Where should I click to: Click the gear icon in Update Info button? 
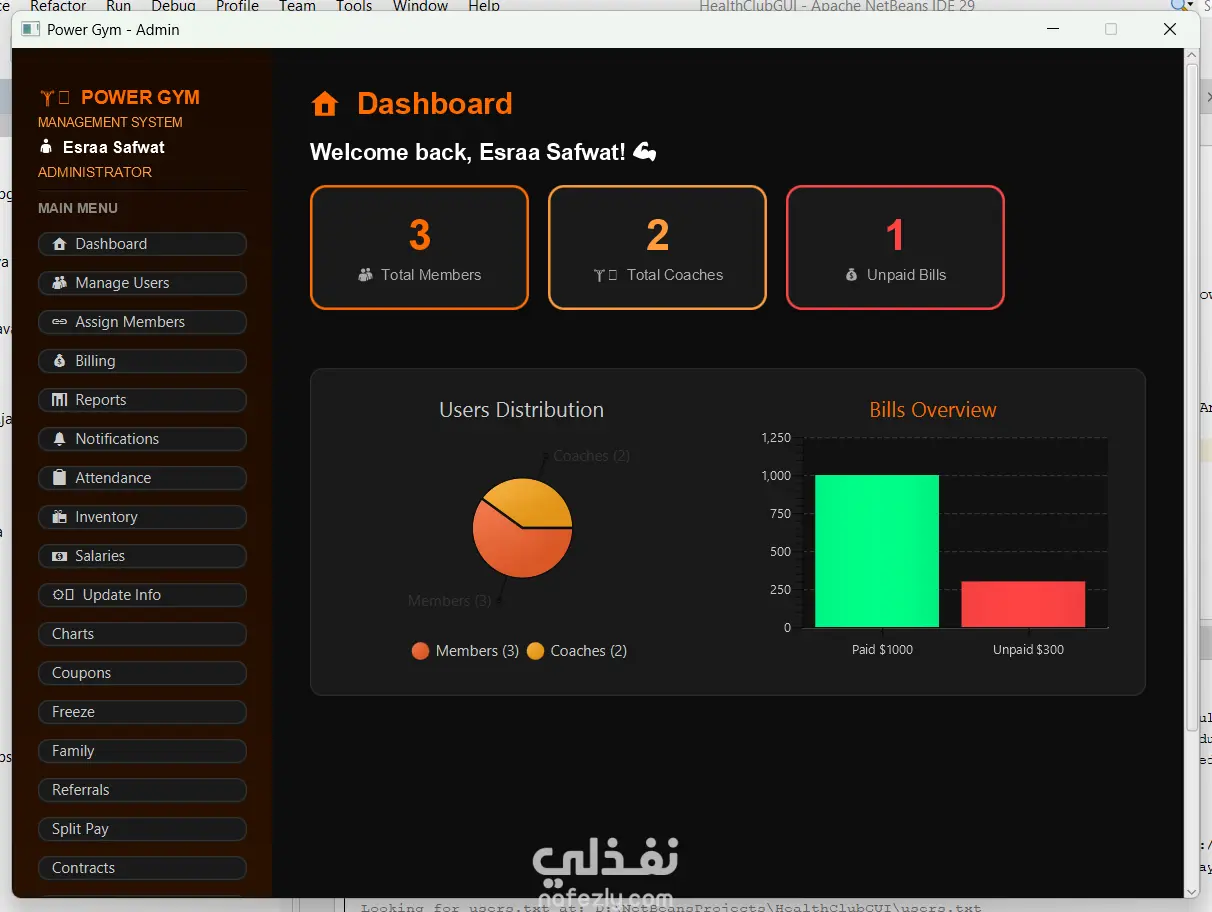click(58, 595)
